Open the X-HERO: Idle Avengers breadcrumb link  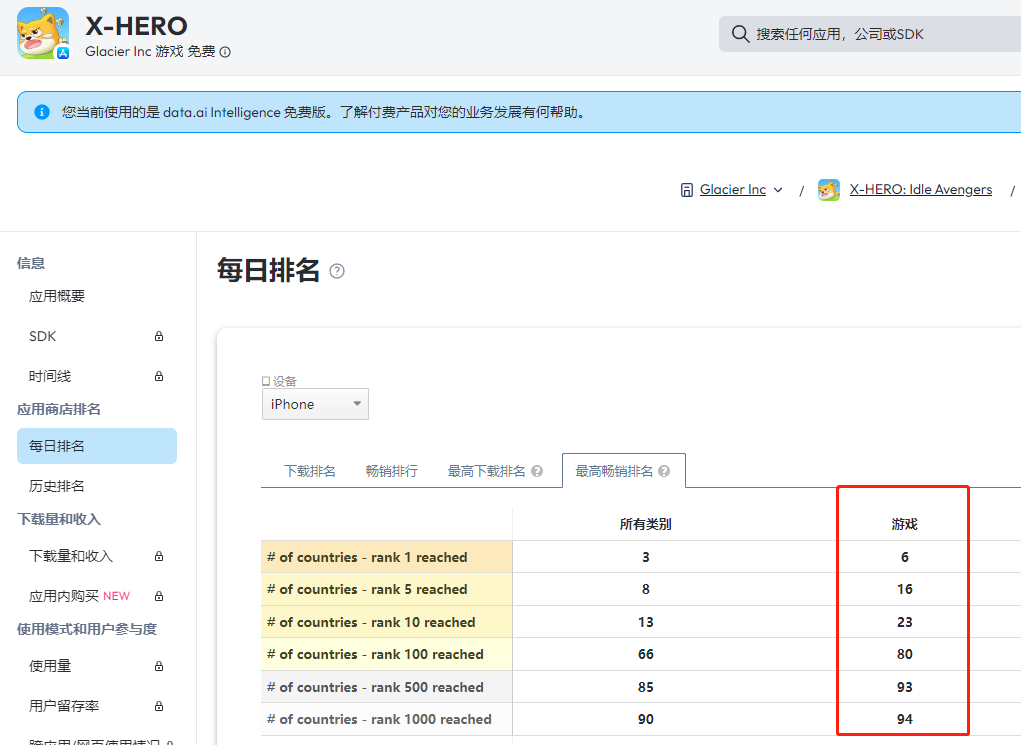click(920, 190)
